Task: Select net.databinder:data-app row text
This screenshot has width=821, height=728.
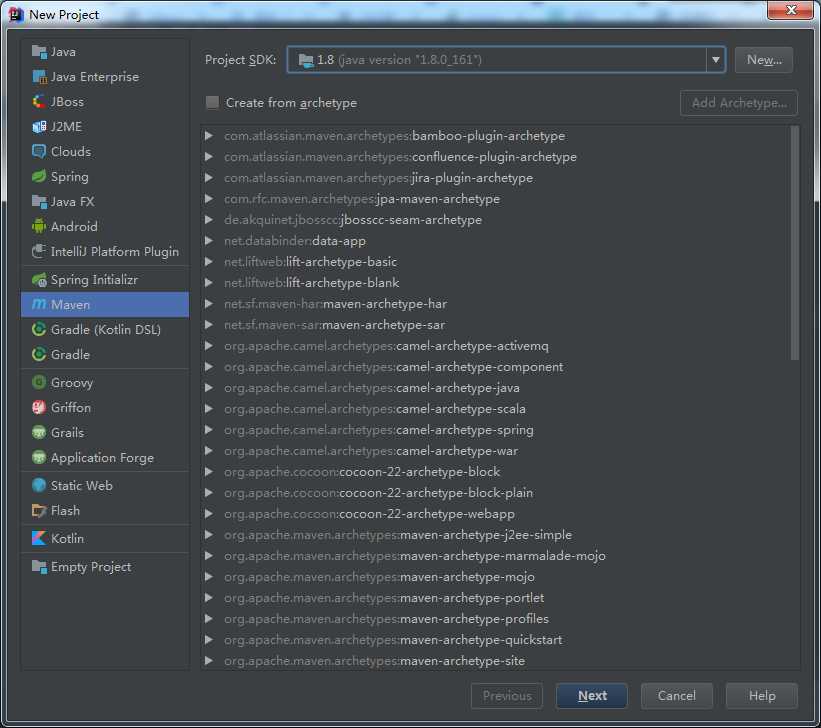Action: click(295, 241)
